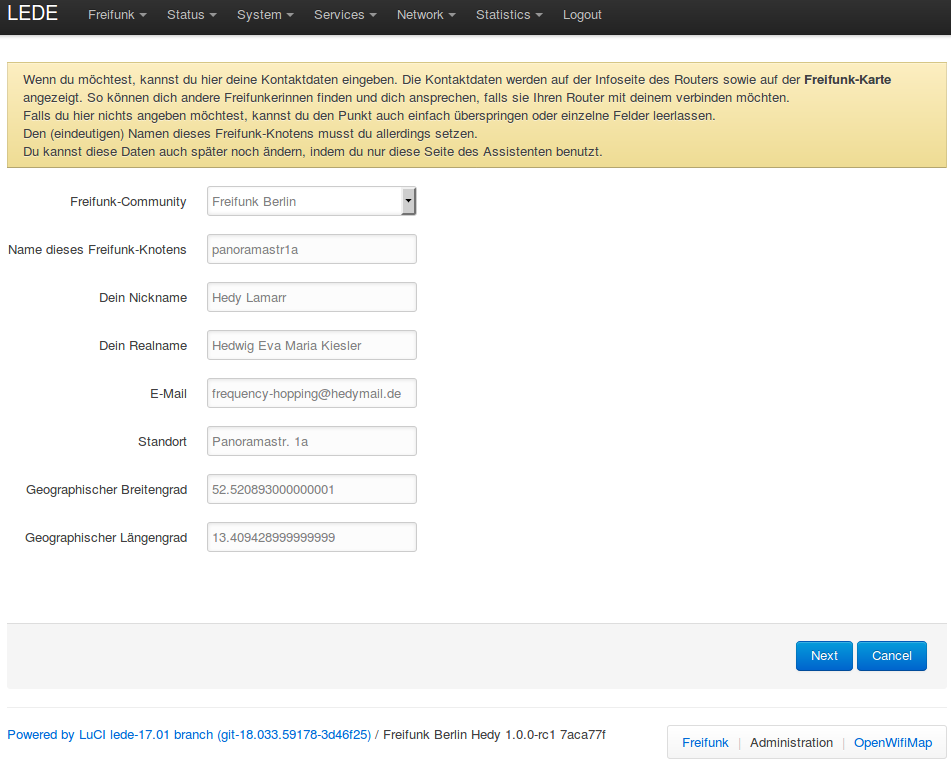Click the Geographischer Breitengrad field
Screen dimensions: 951x763
coord(311,489)
